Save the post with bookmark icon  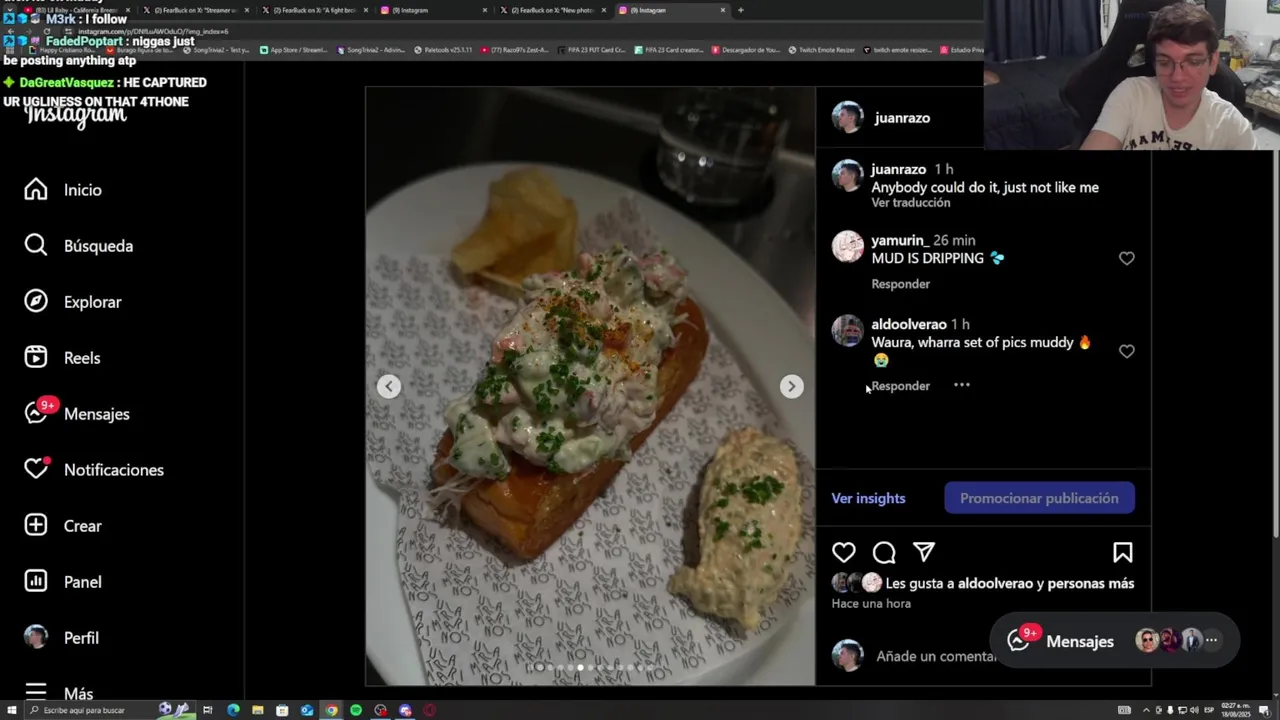(x=1123, y=552)
